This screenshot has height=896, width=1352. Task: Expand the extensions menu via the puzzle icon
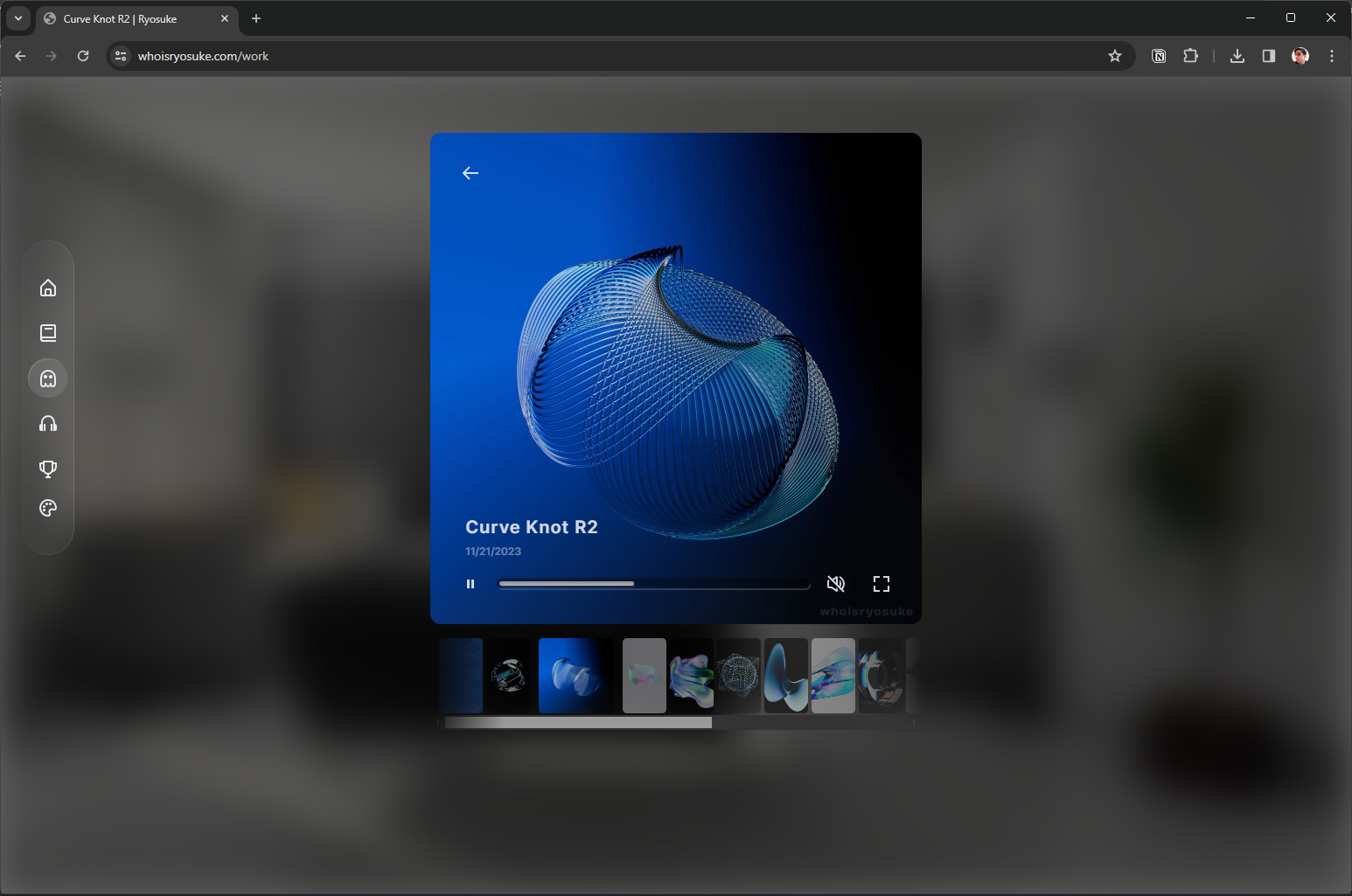(1190, 55)
